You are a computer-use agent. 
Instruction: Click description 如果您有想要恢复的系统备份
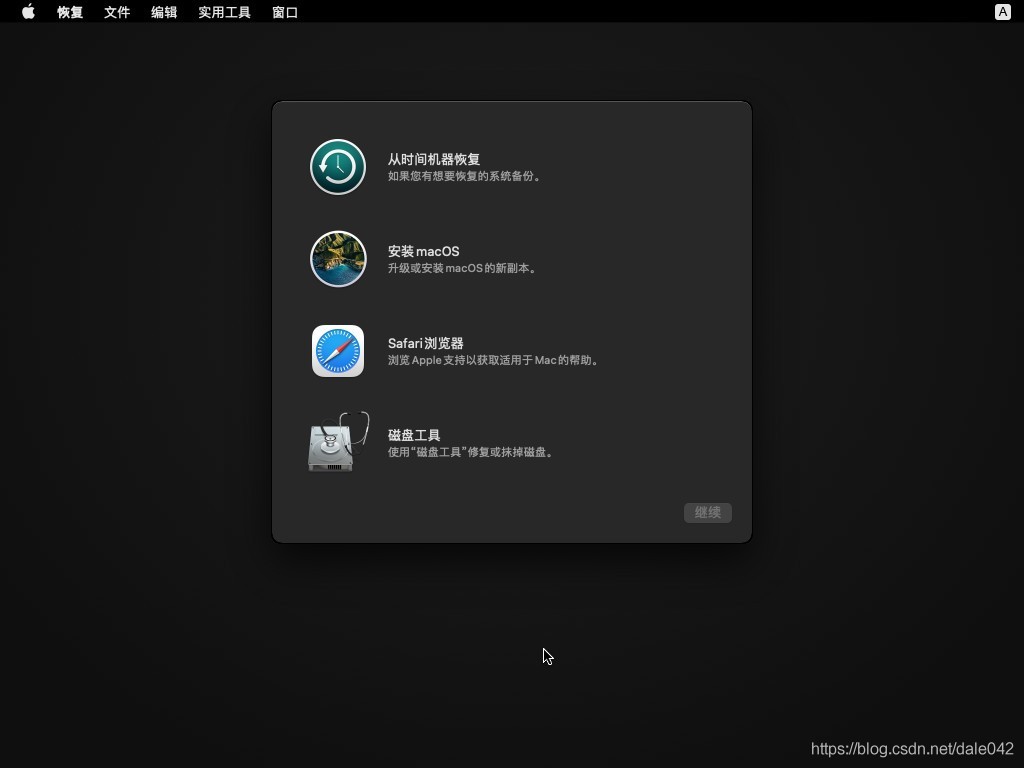(464, 176)
